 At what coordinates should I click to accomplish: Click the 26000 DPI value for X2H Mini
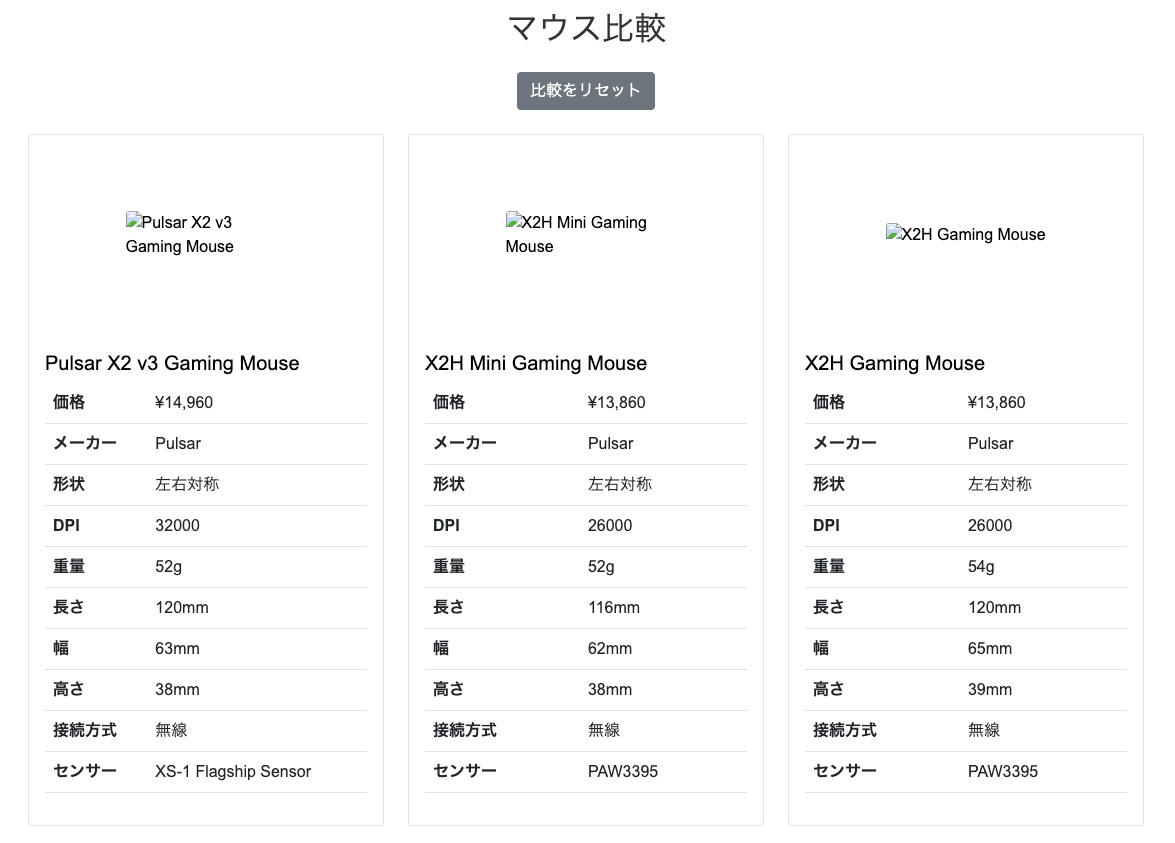(610, 525)
